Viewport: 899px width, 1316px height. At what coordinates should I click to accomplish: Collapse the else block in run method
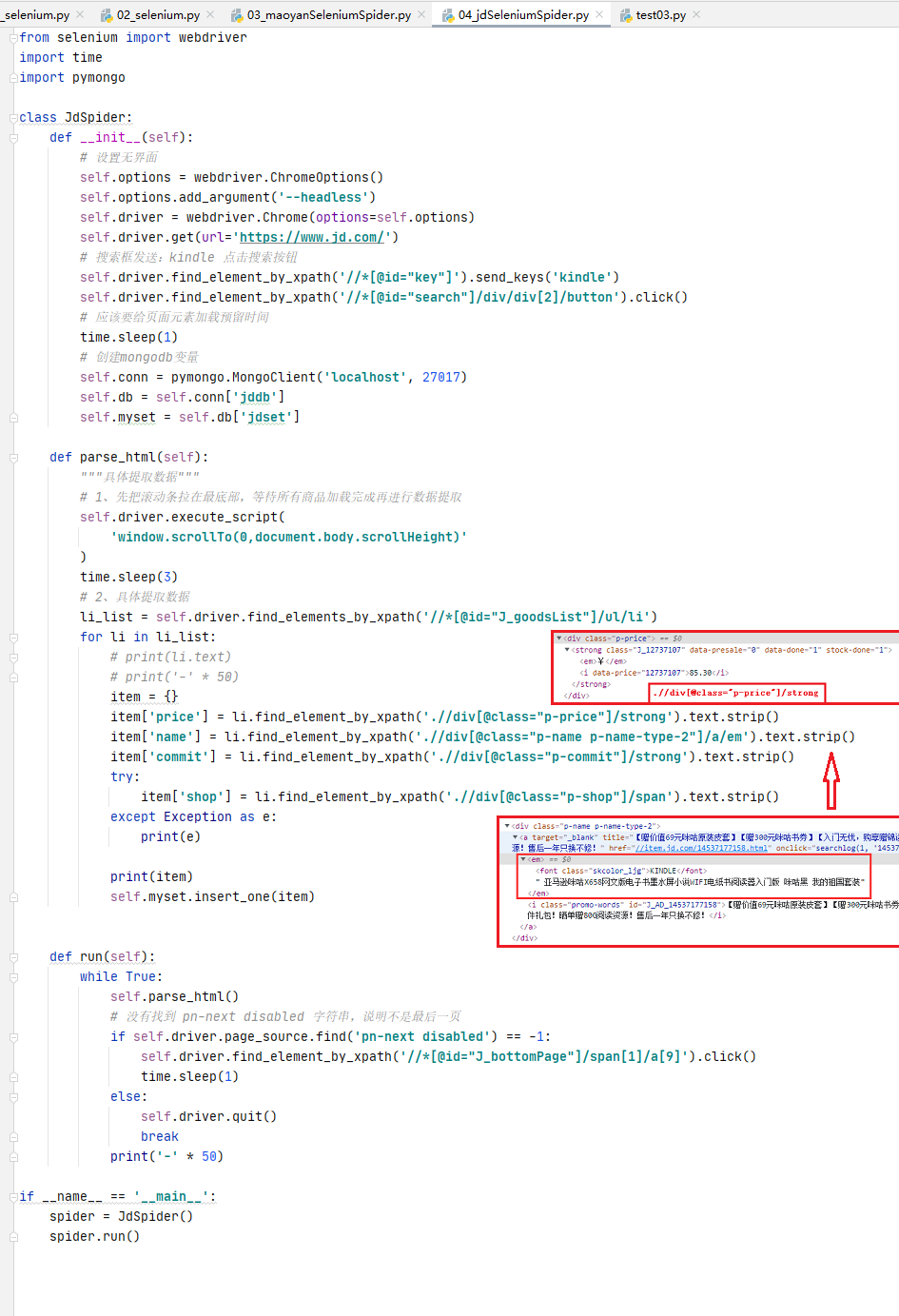pos(14,1096)
